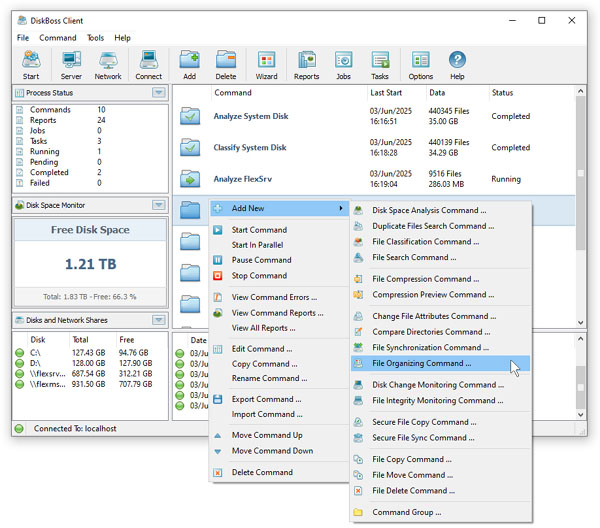600x528 pixels.
Task: Open the Network toolbar icon
Action: tap(108, 65)
